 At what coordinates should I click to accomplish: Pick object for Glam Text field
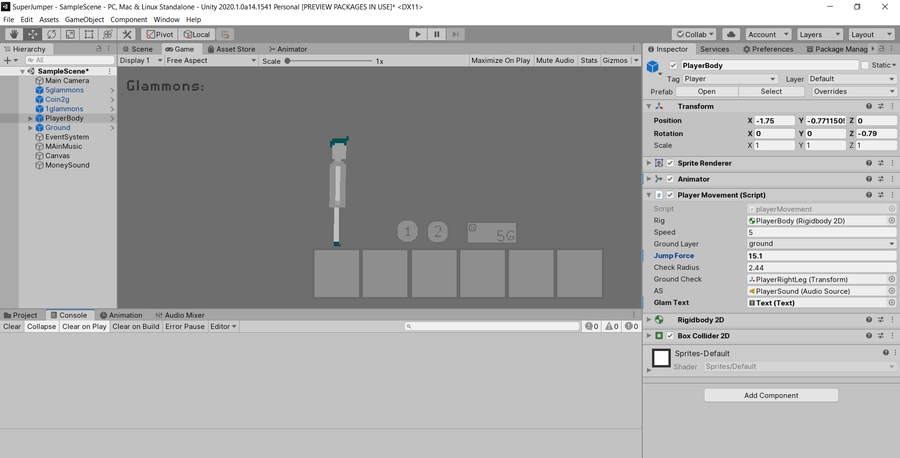click(x=892, y=302)
